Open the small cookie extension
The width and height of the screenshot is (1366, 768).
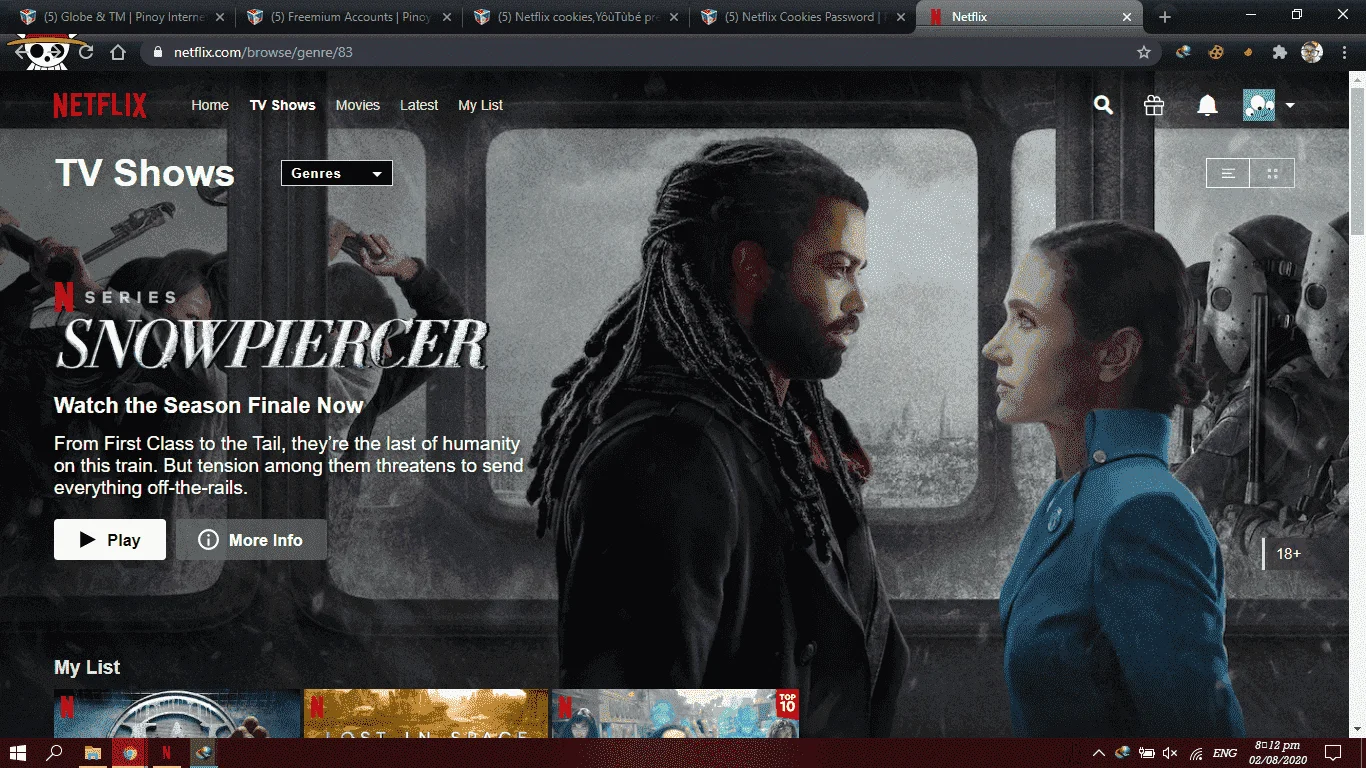click(x=1247, y=52)
